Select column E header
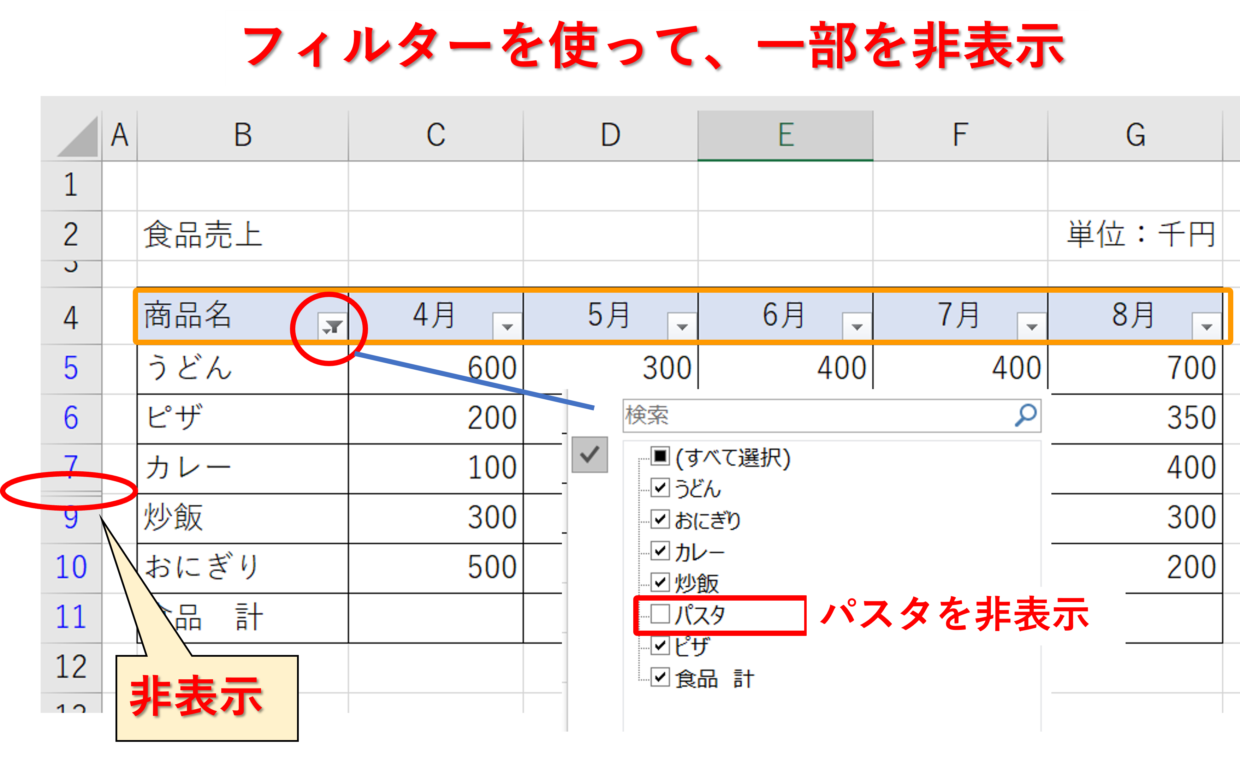Viewport: 1240px width, 757px height. [785, 136]
